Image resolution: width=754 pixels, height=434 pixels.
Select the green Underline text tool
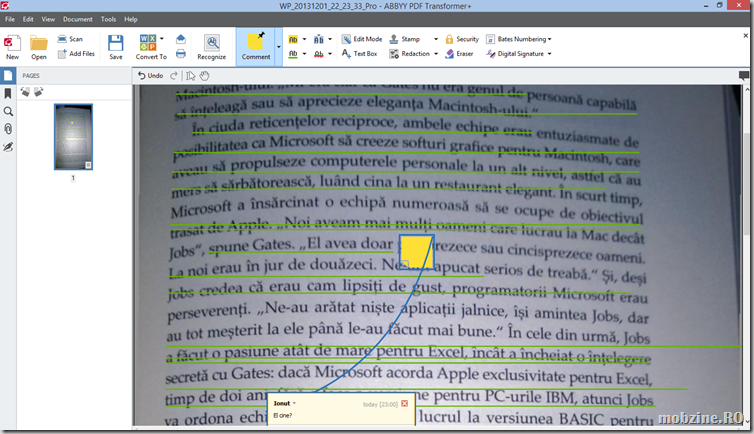(x=293, y=54)
